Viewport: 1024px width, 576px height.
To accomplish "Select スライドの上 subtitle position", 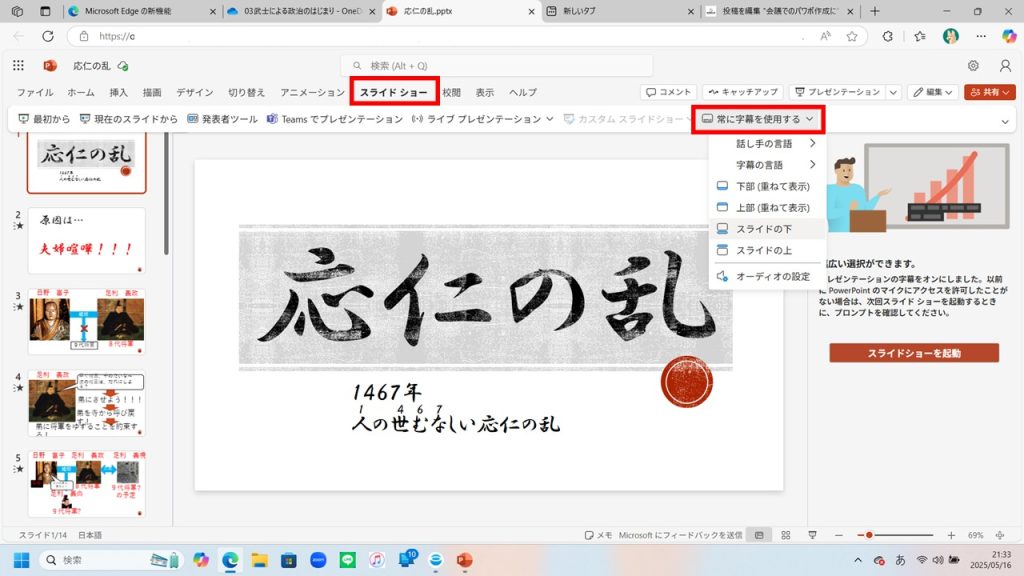I will [765, 250].
